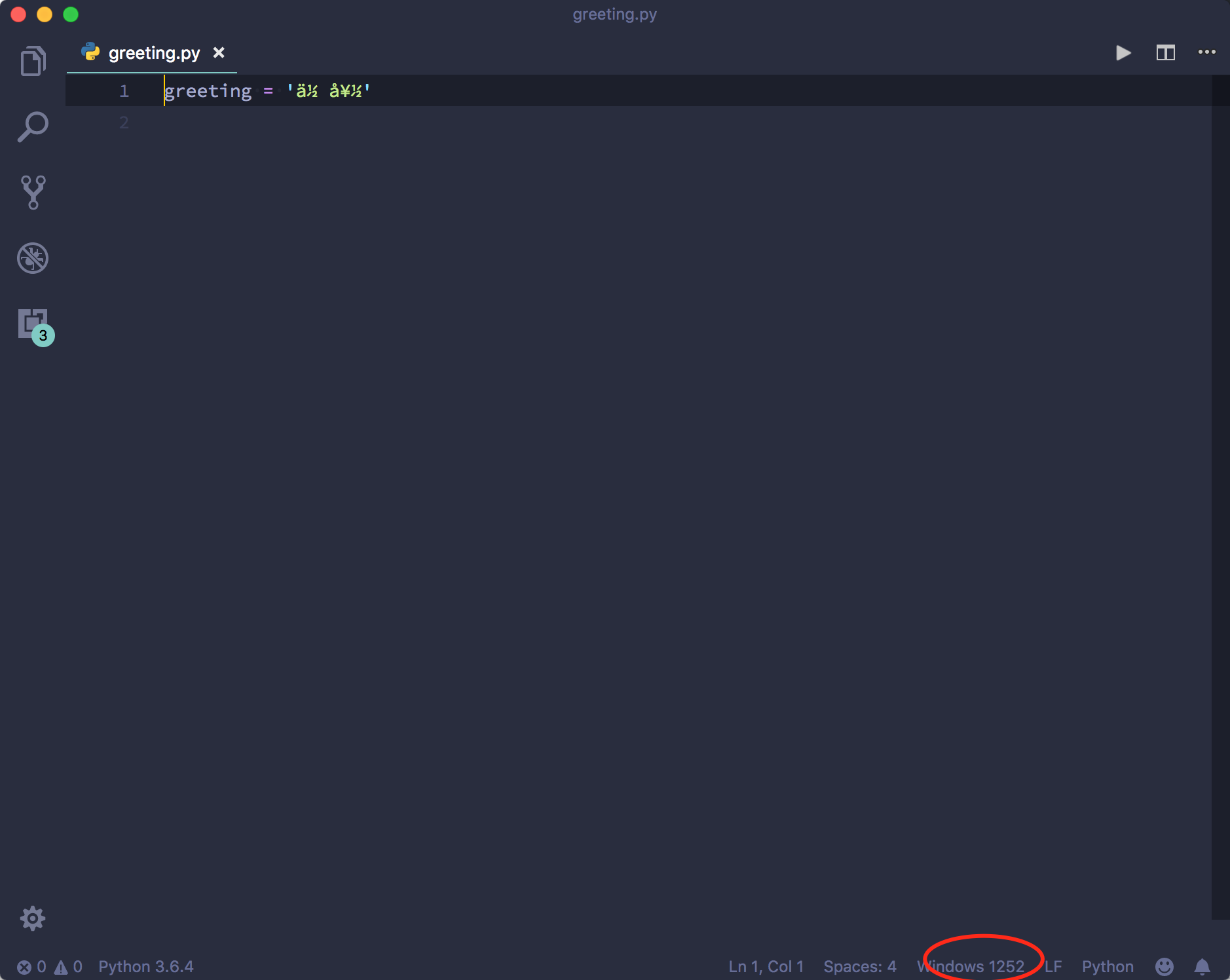
Task: Open the Extensions panel showing 3 updates
Action: [32, 323]
